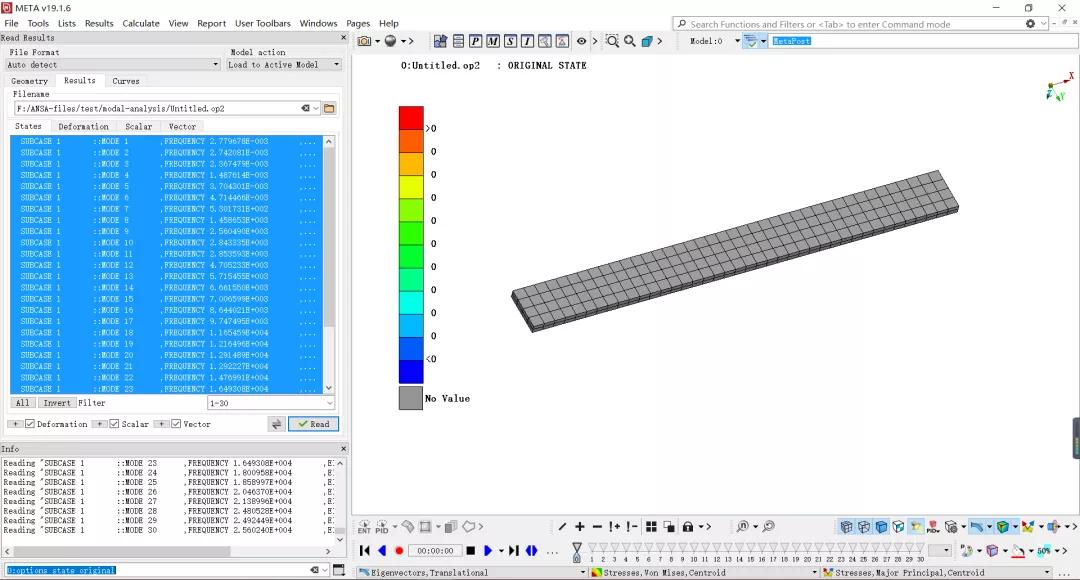Clear the Filename field with the X icon

point(305,108)
